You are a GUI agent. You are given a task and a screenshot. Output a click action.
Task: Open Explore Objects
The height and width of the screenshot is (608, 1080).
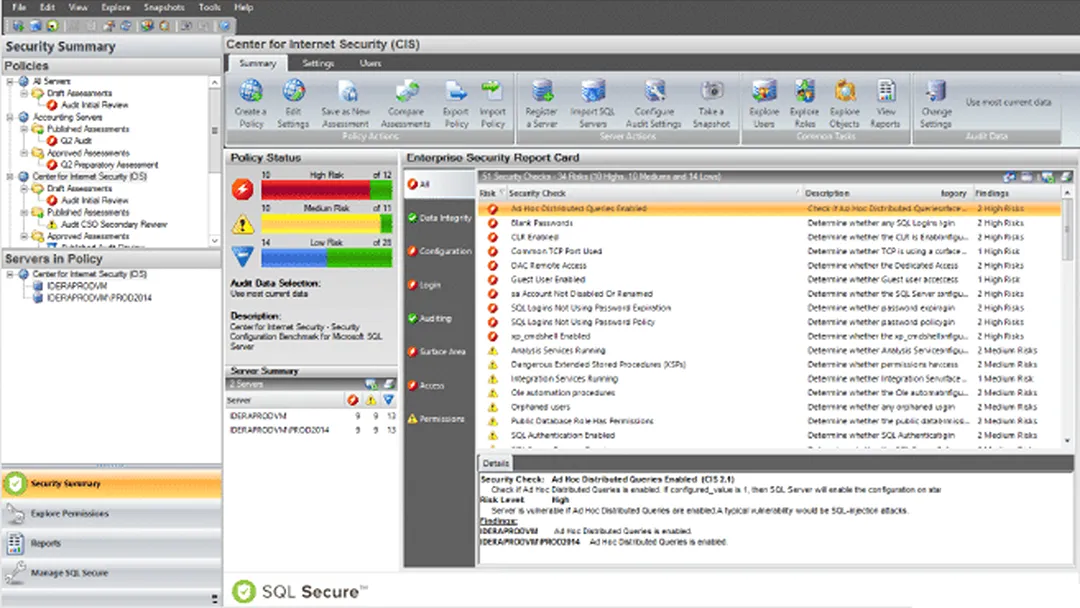(844, 103)
